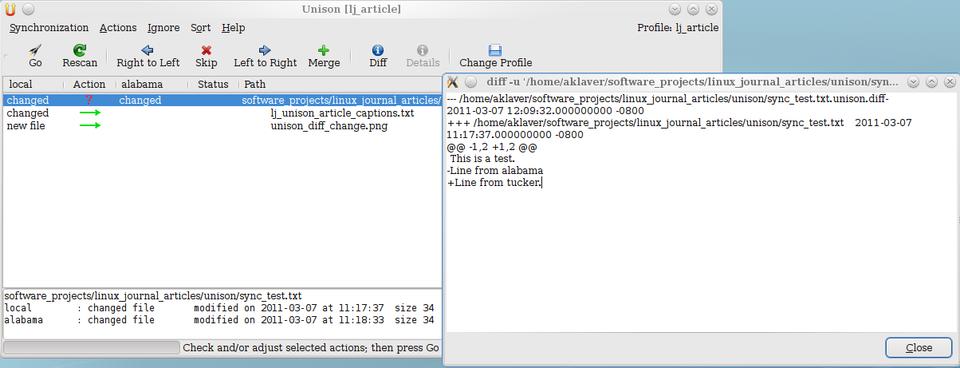This screenshot has height=368, width=960.
Task: Open the Diff info icon
Action: point(378,50)
